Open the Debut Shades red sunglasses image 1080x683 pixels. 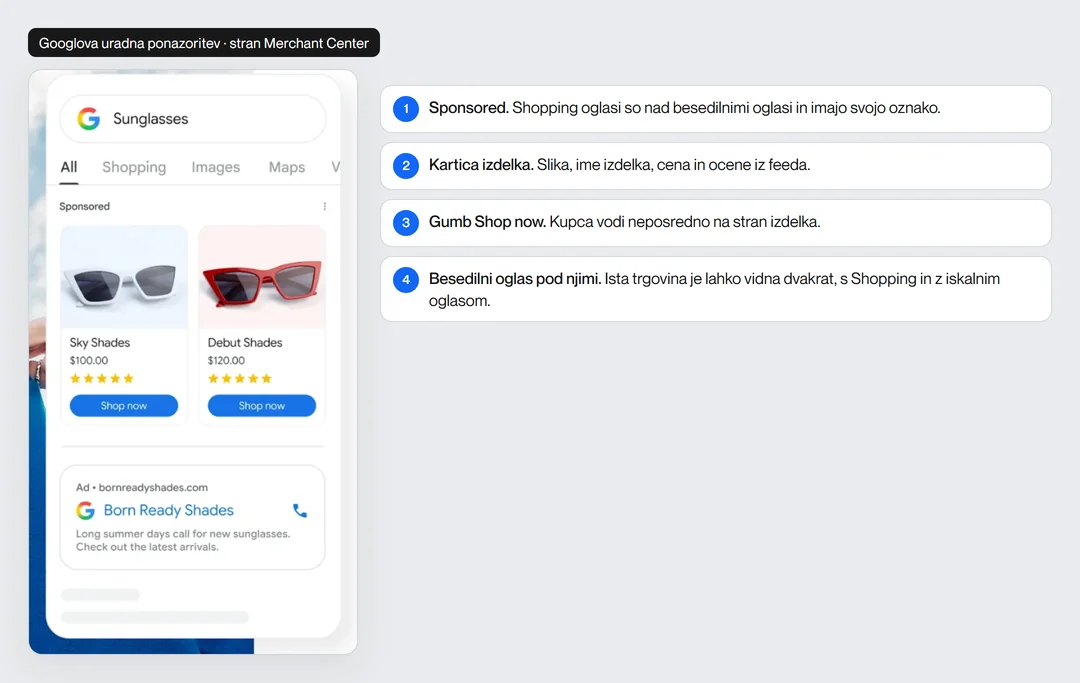262,277
